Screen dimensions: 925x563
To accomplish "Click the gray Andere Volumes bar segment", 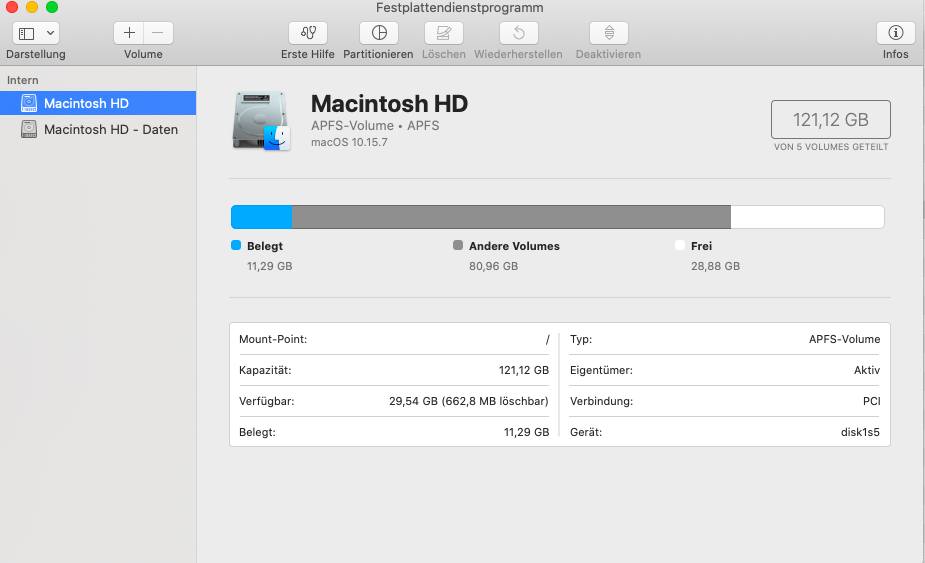I will pos(510,217).
